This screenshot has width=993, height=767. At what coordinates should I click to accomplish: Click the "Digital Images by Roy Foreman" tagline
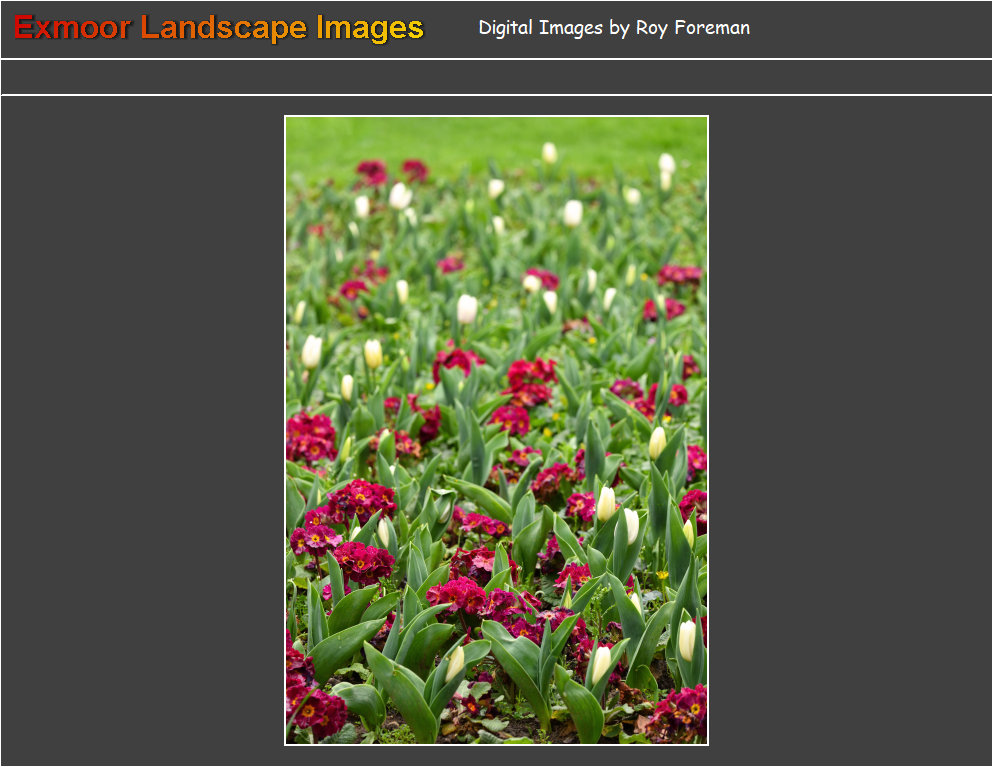[x=613, y=28]
